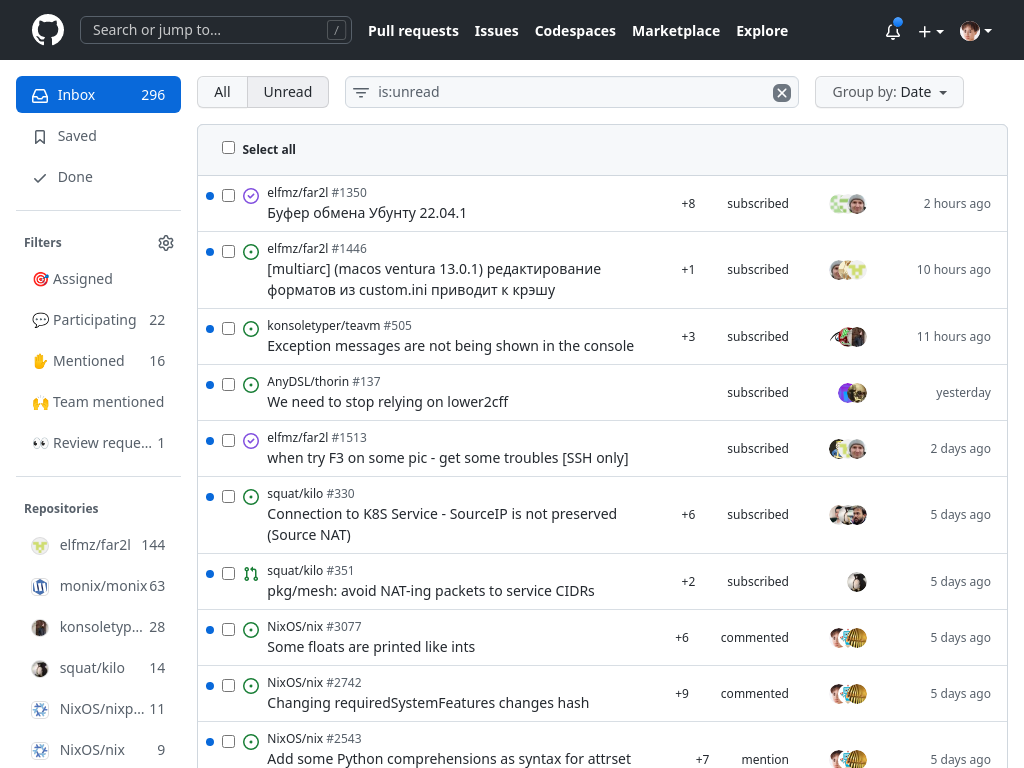This screenshot has width=1024, height=768.
Task: Open Marketplace in top navigation
Action: 676,31
